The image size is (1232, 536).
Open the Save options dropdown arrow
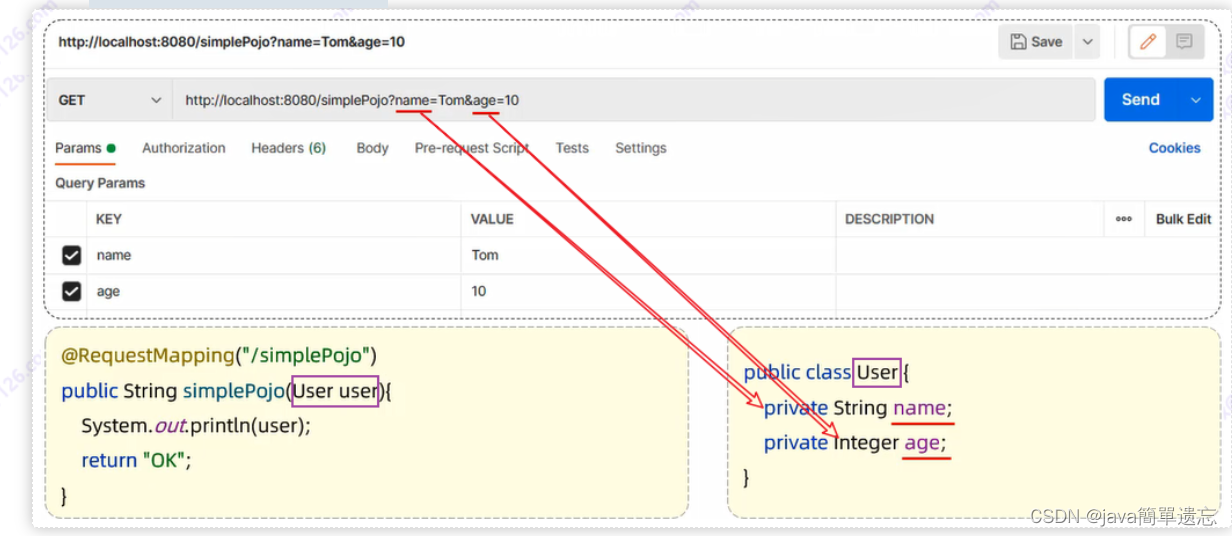point(1087,42)
